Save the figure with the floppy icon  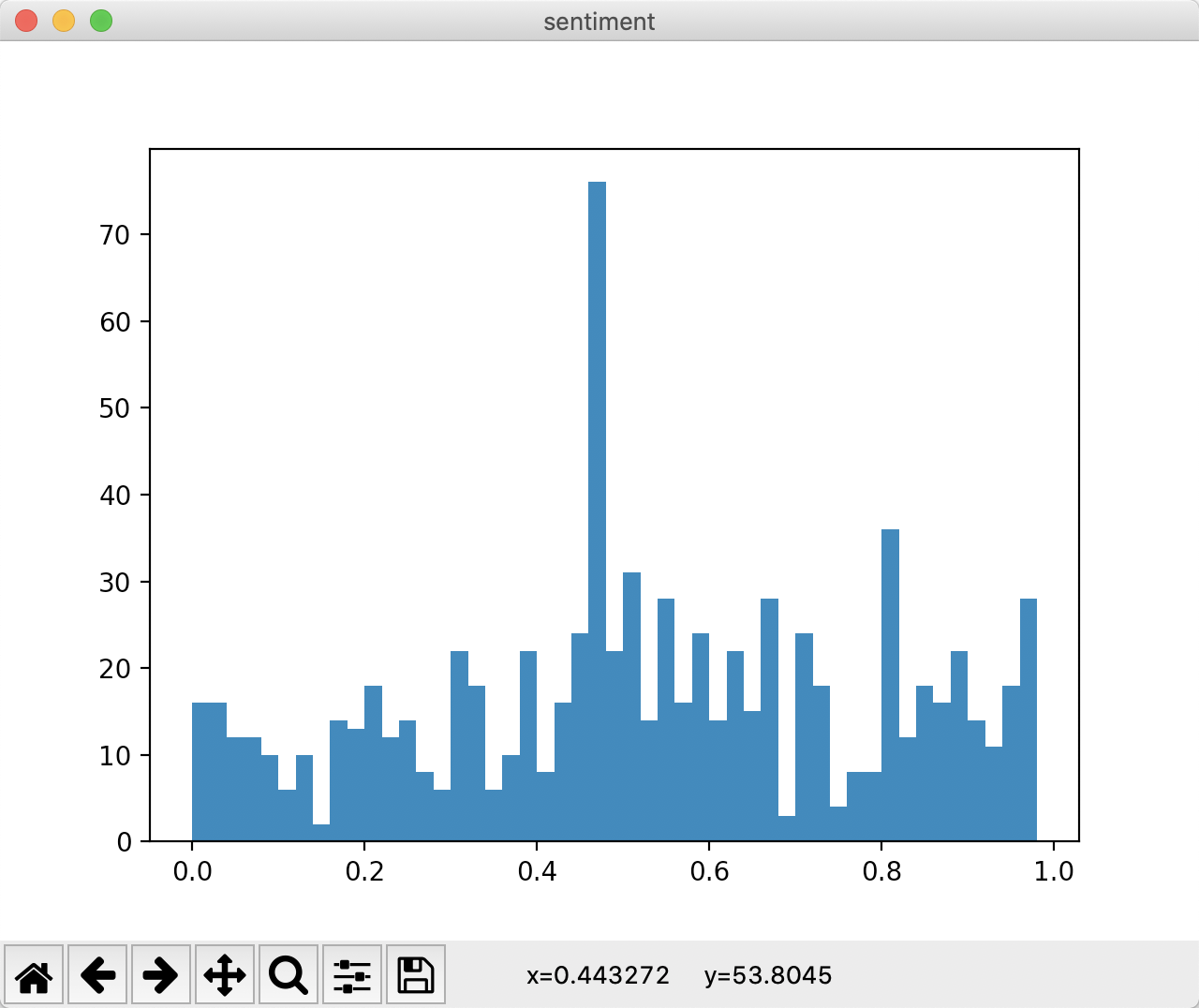[416, 975]
